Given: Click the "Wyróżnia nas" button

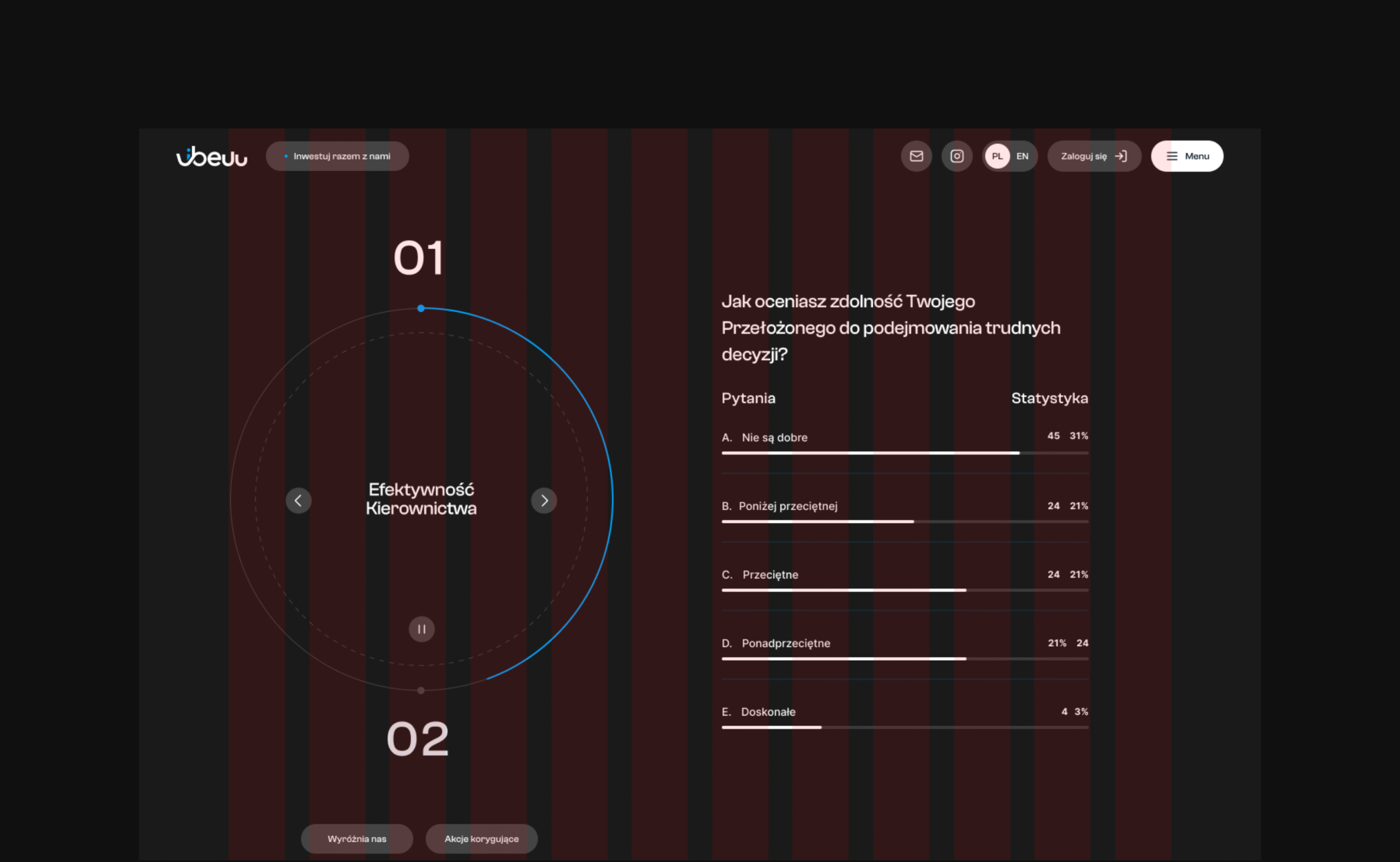Looking at the screenshot, I should coord(357,838).
